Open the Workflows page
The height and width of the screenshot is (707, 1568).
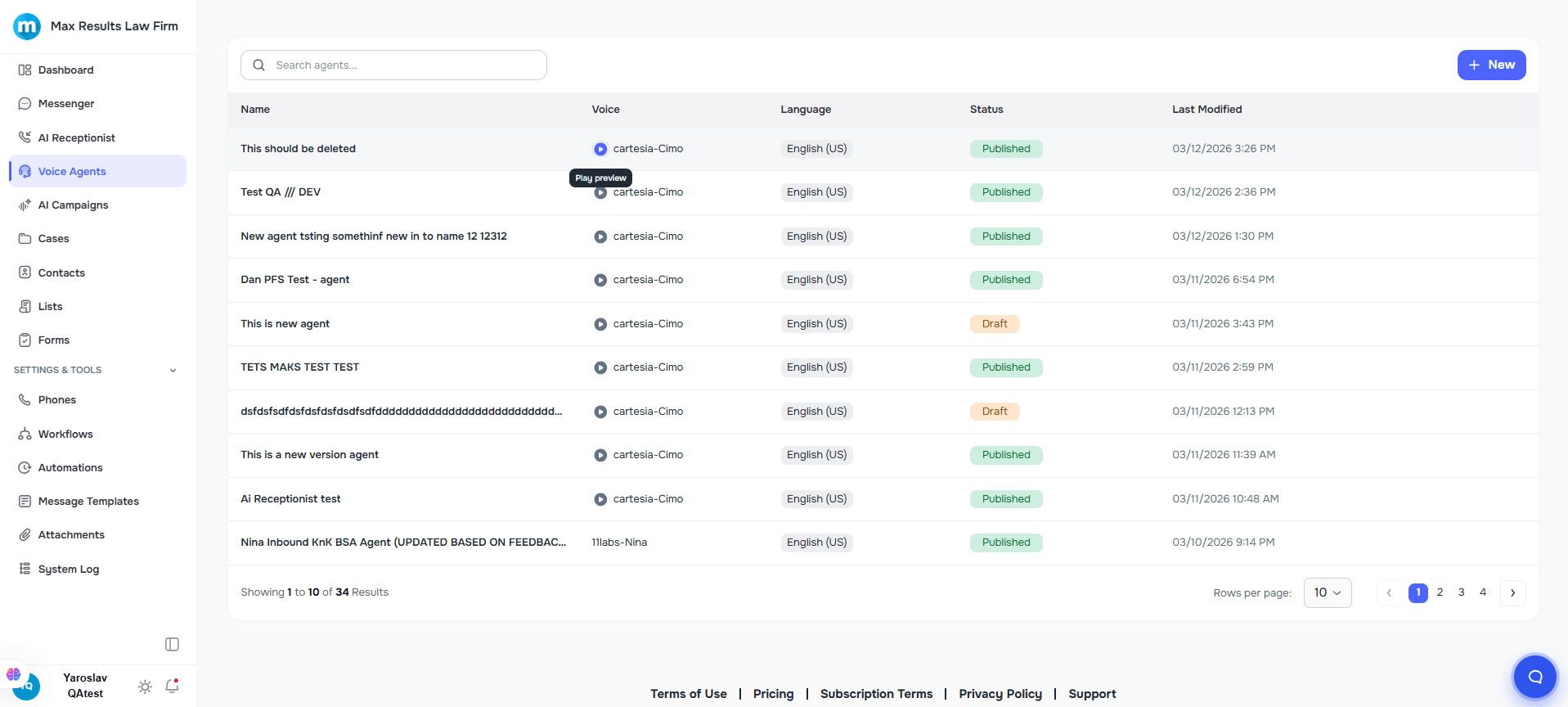coord(65,435)
